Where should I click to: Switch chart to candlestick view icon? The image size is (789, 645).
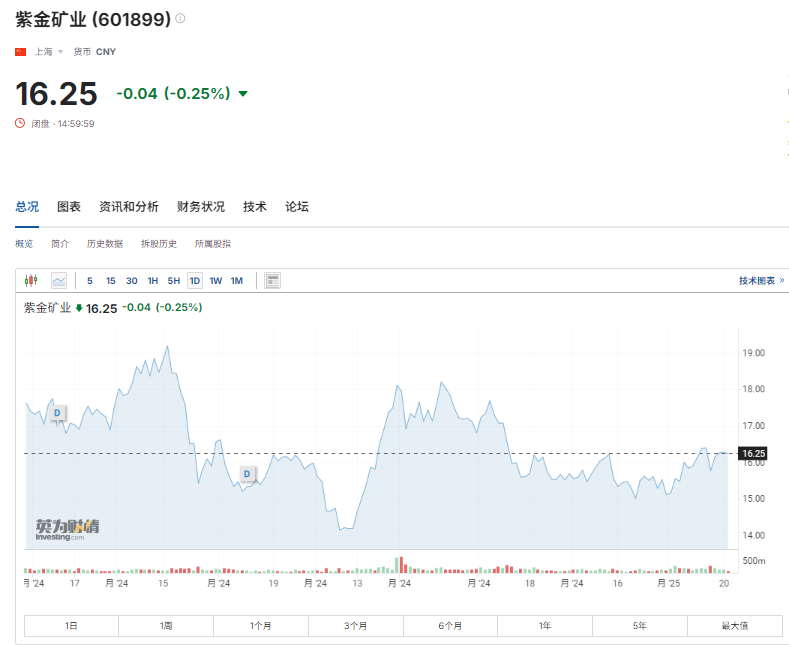tap(31, 280)
